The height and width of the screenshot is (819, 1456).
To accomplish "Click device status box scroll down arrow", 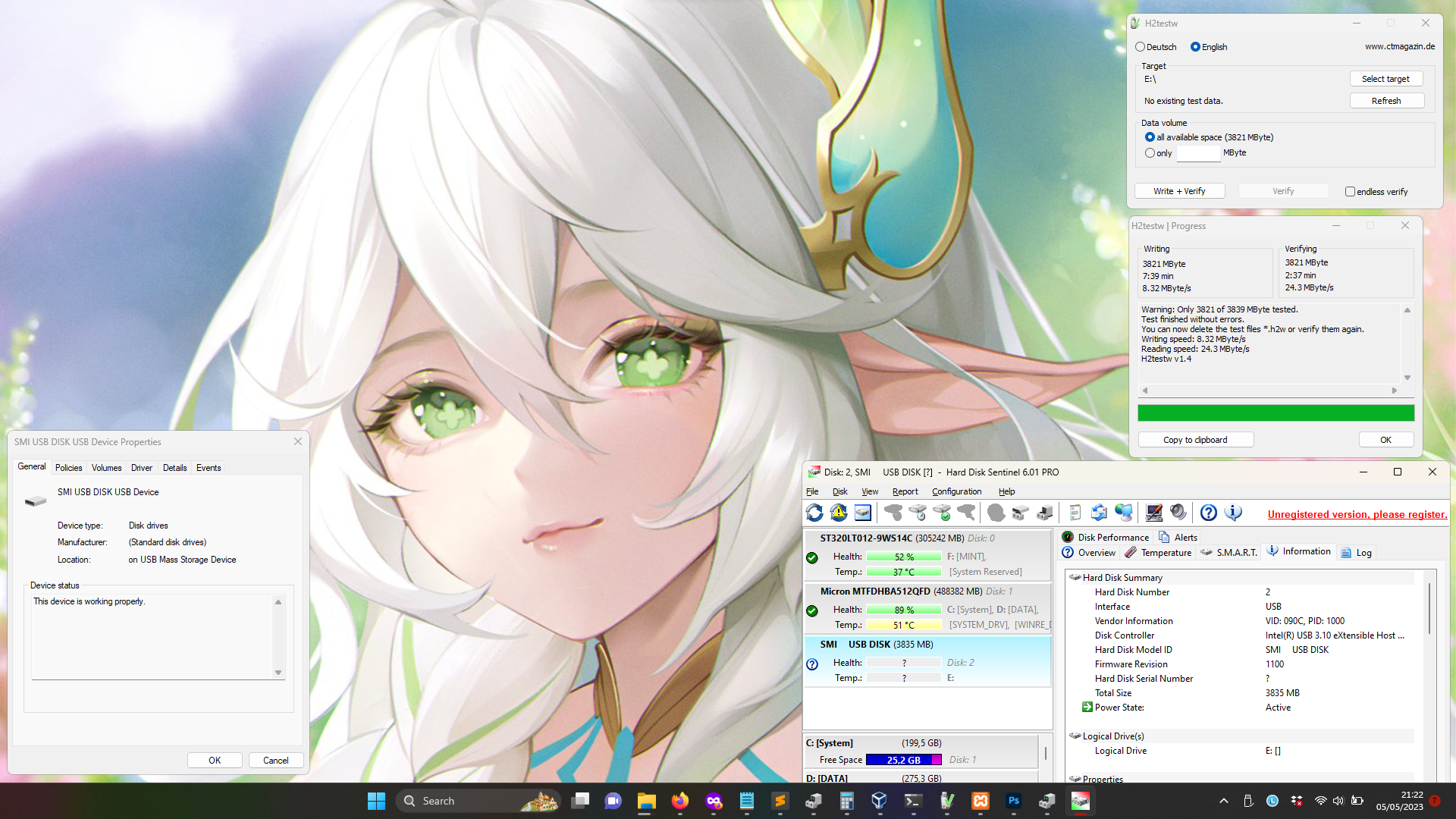I will coord(278,673).
